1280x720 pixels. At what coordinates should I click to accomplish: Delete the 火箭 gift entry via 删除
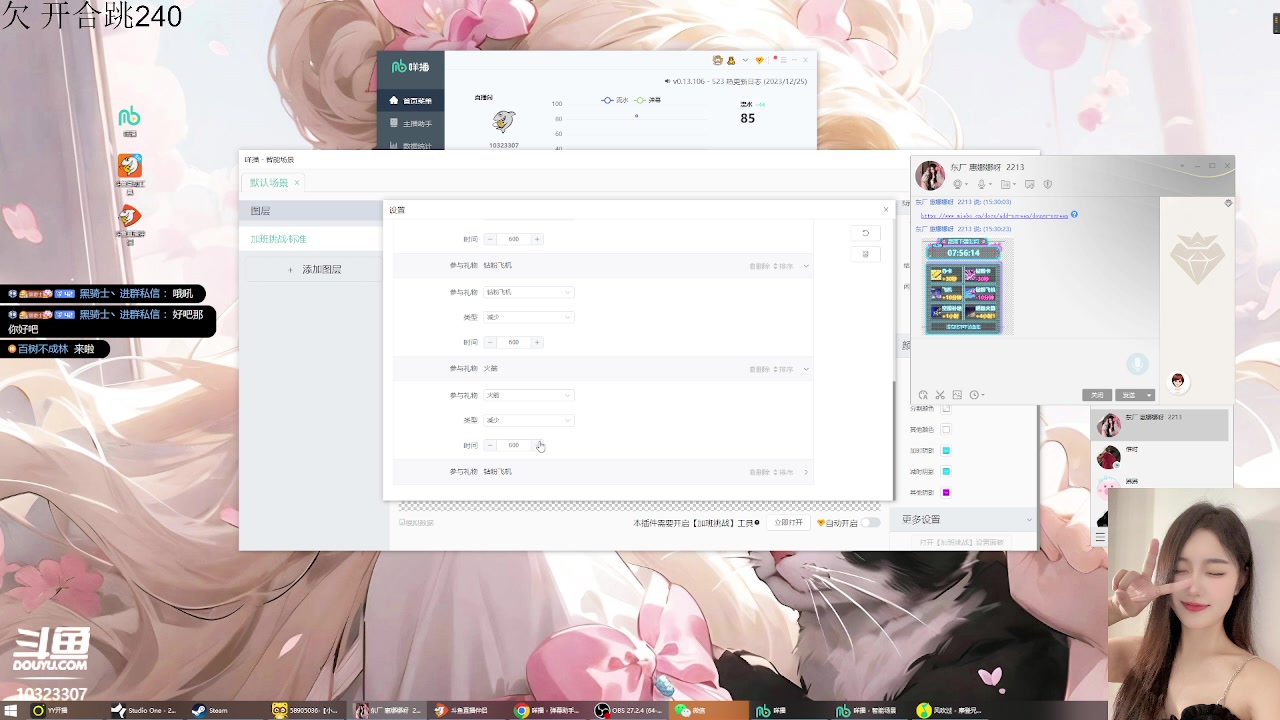[760, 369]
